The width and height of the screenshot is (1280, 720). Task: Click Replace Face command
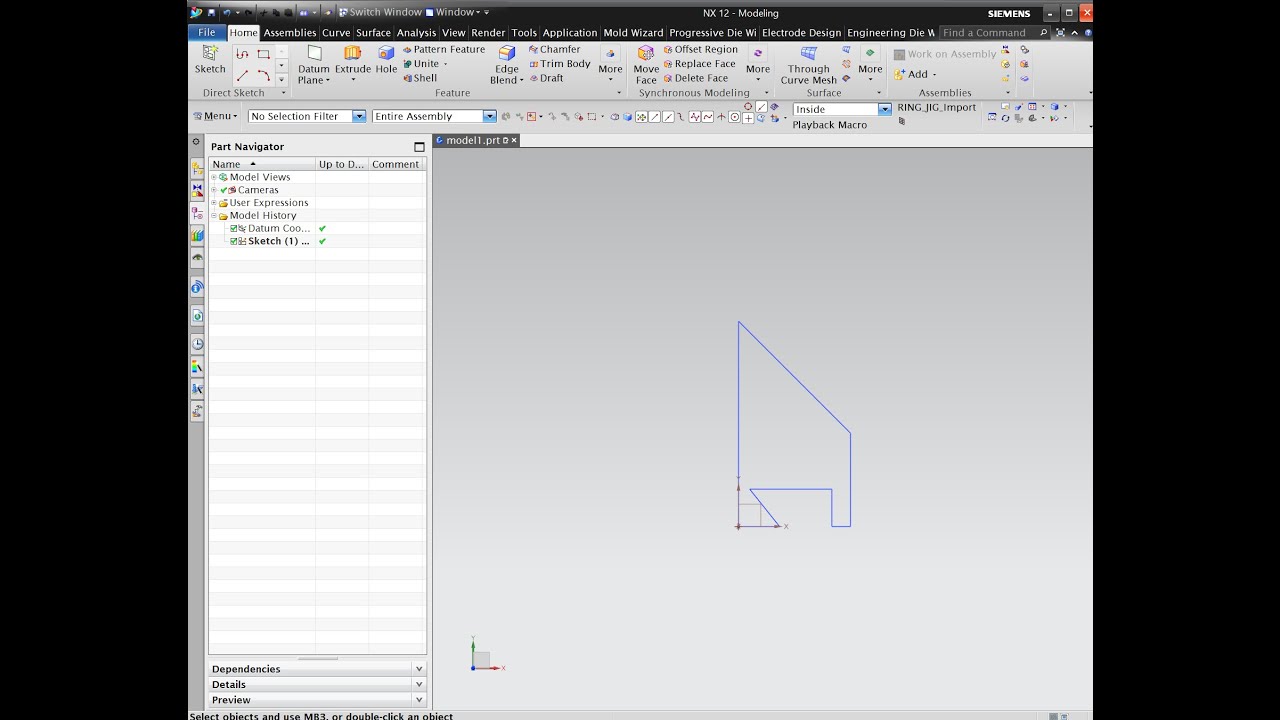tap(699, 64)
